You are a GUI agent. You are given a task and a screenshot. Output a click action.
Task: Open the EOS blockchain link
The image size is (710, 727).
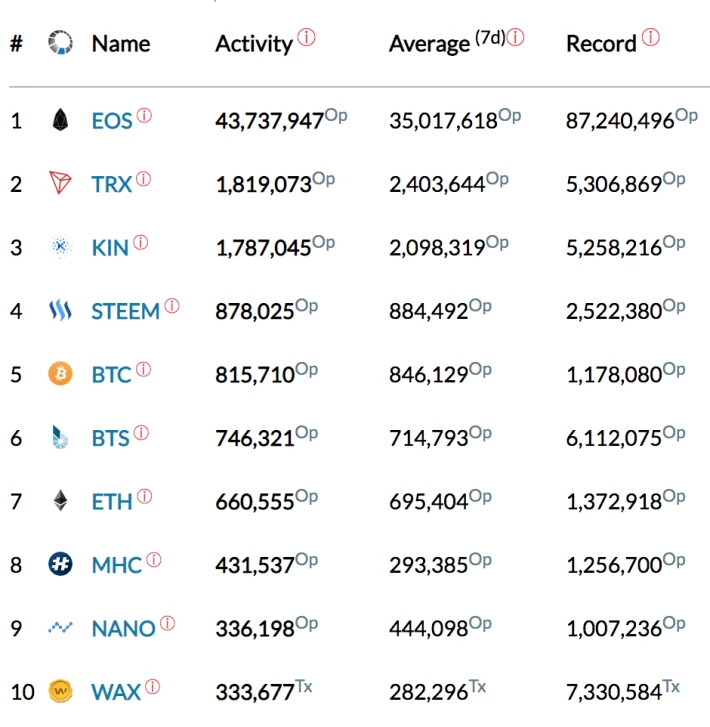point(112,121)
